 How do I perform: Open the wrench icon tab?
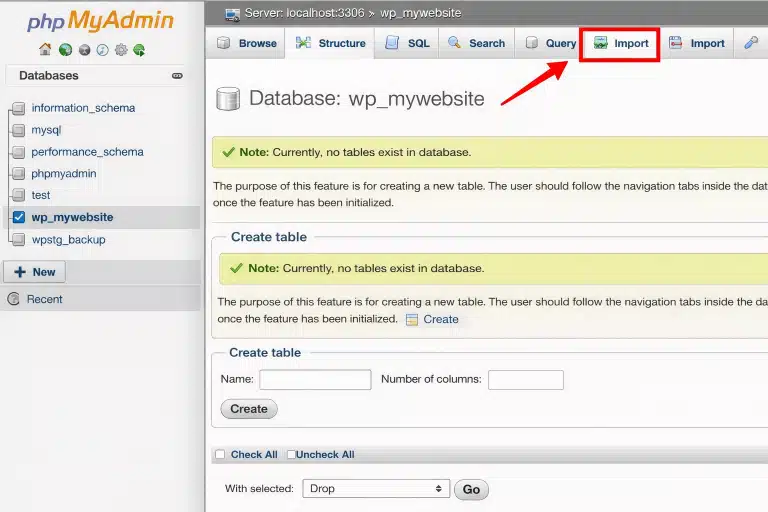pos(751,43)
